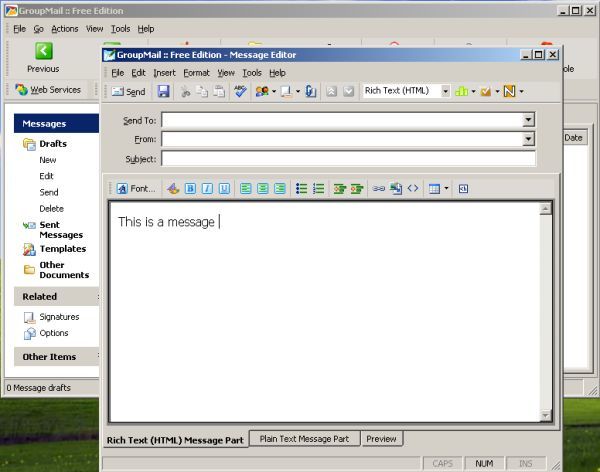Switch to the Preview tab

coord(381,439)
